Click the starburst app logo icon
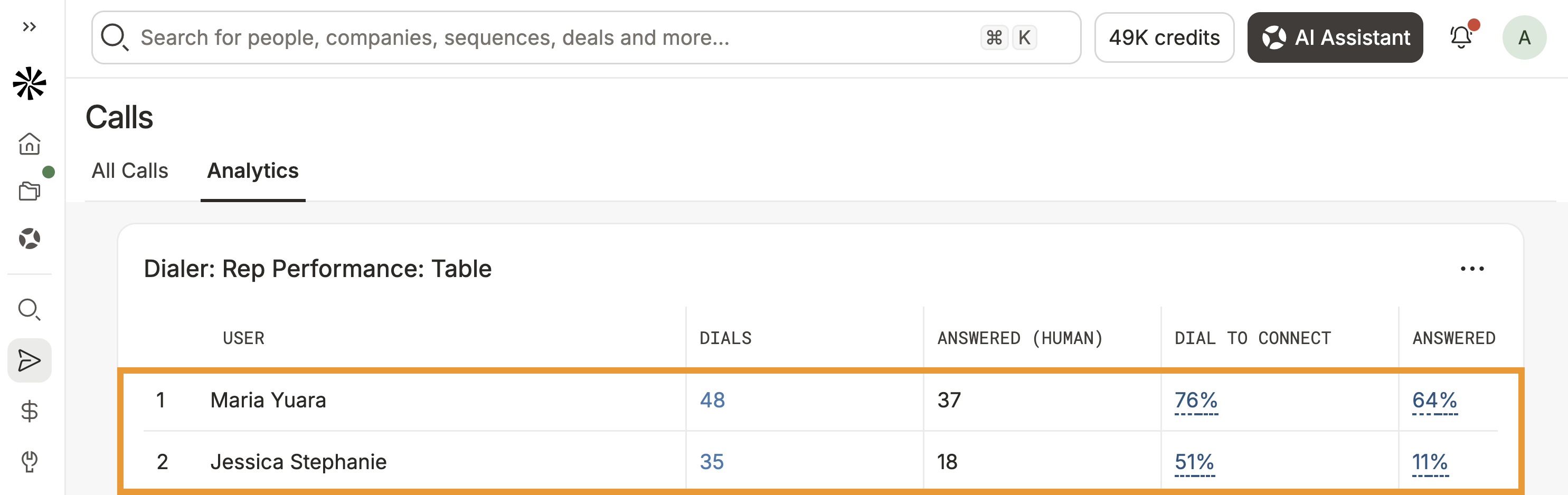This screenshot has height=495, width=1568. click(x=29, y=83)
